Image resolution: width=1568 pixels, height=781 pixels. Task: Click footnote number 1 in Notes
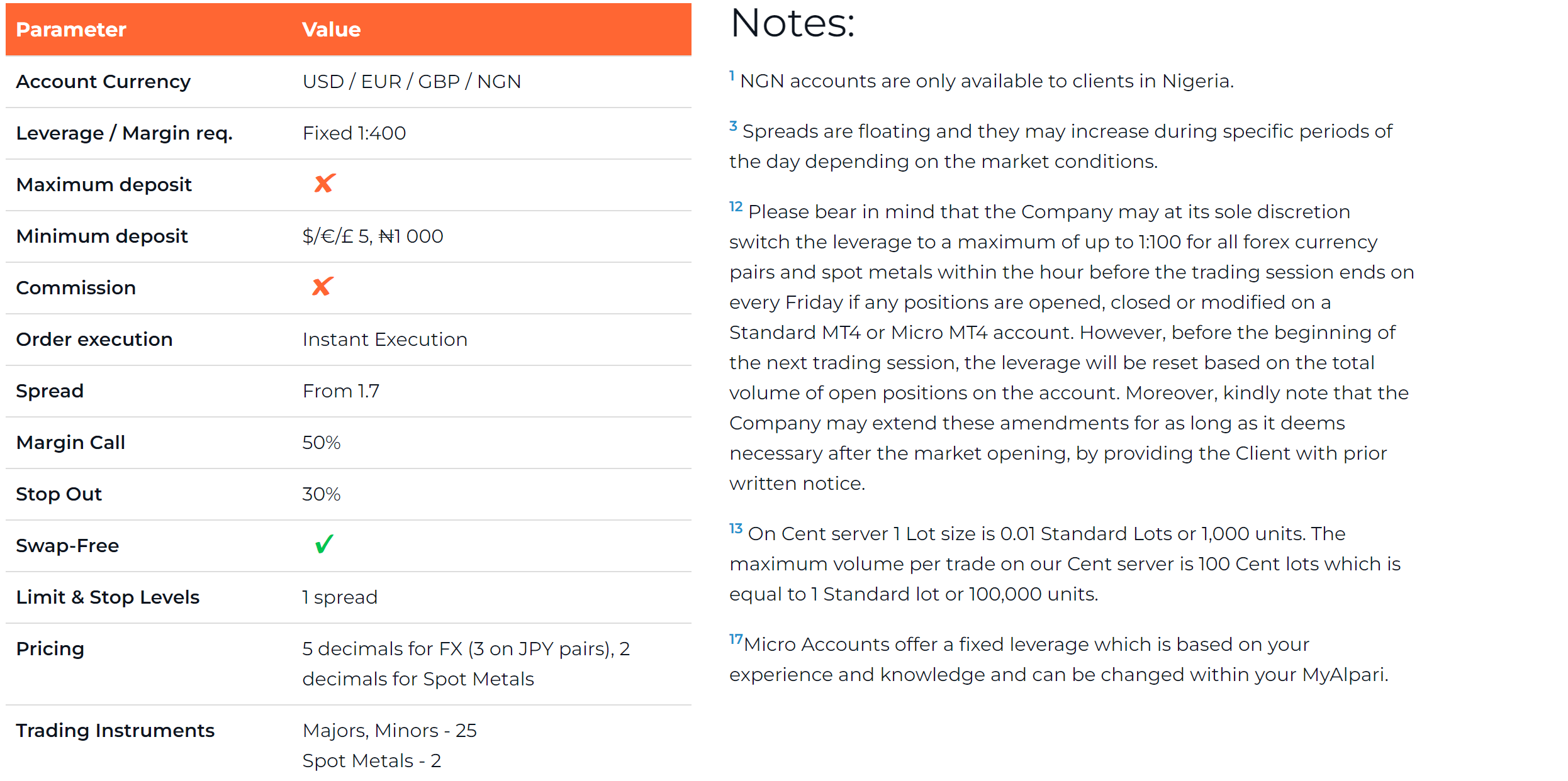[732, 76]
